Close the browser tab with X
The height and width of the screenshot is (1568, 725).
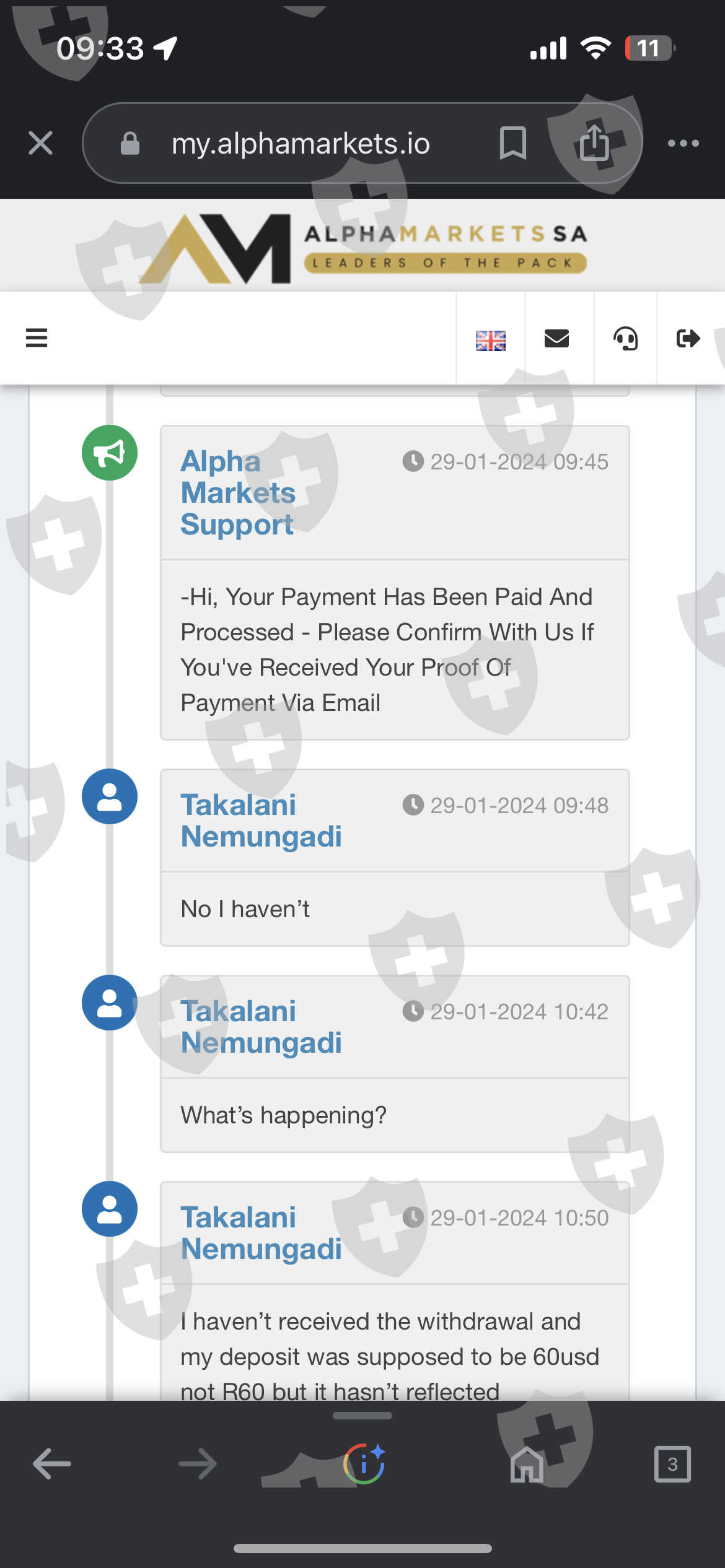(41, 143)
